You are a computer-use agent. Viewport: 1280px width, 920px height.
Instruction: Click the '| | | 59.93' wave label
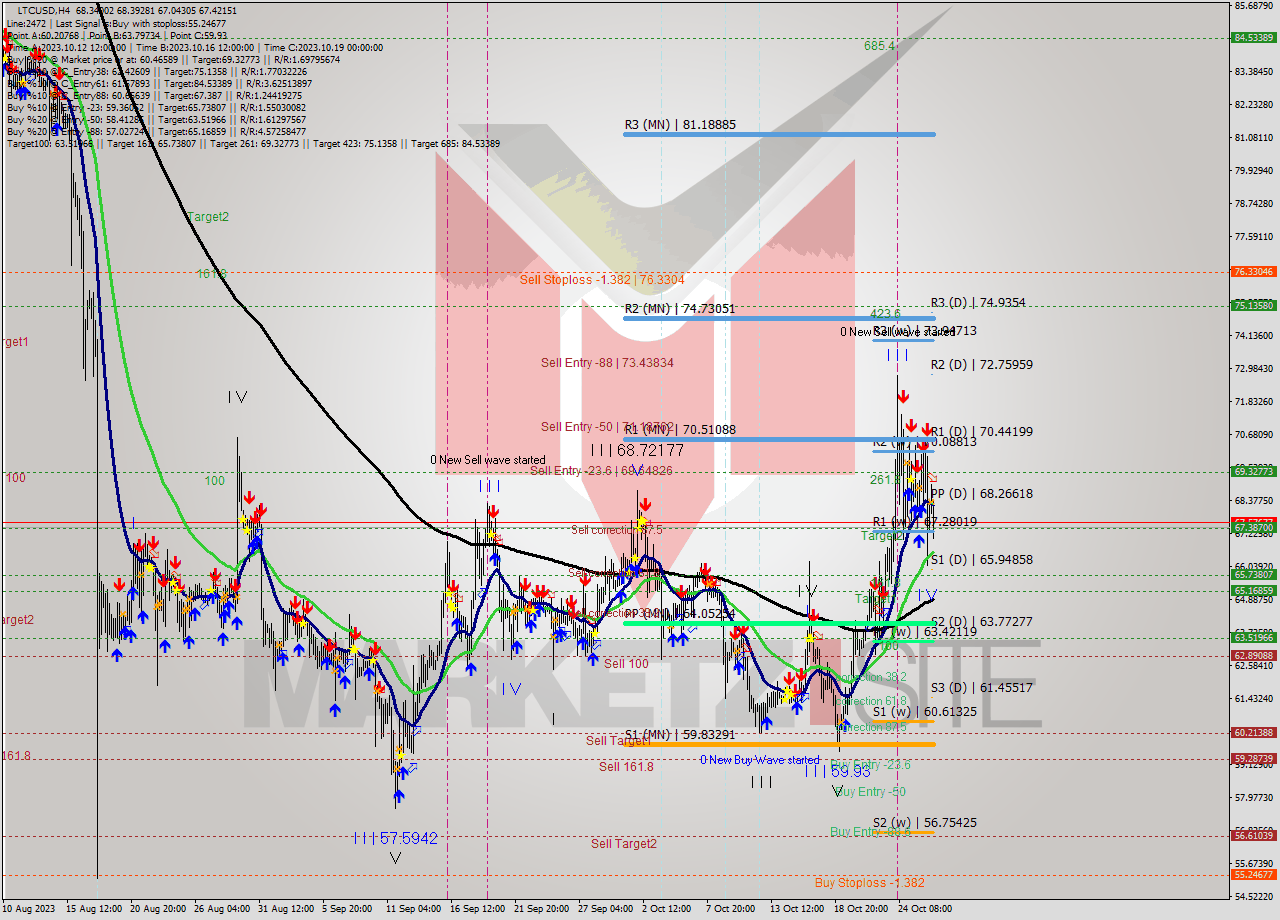pos(837,772)
